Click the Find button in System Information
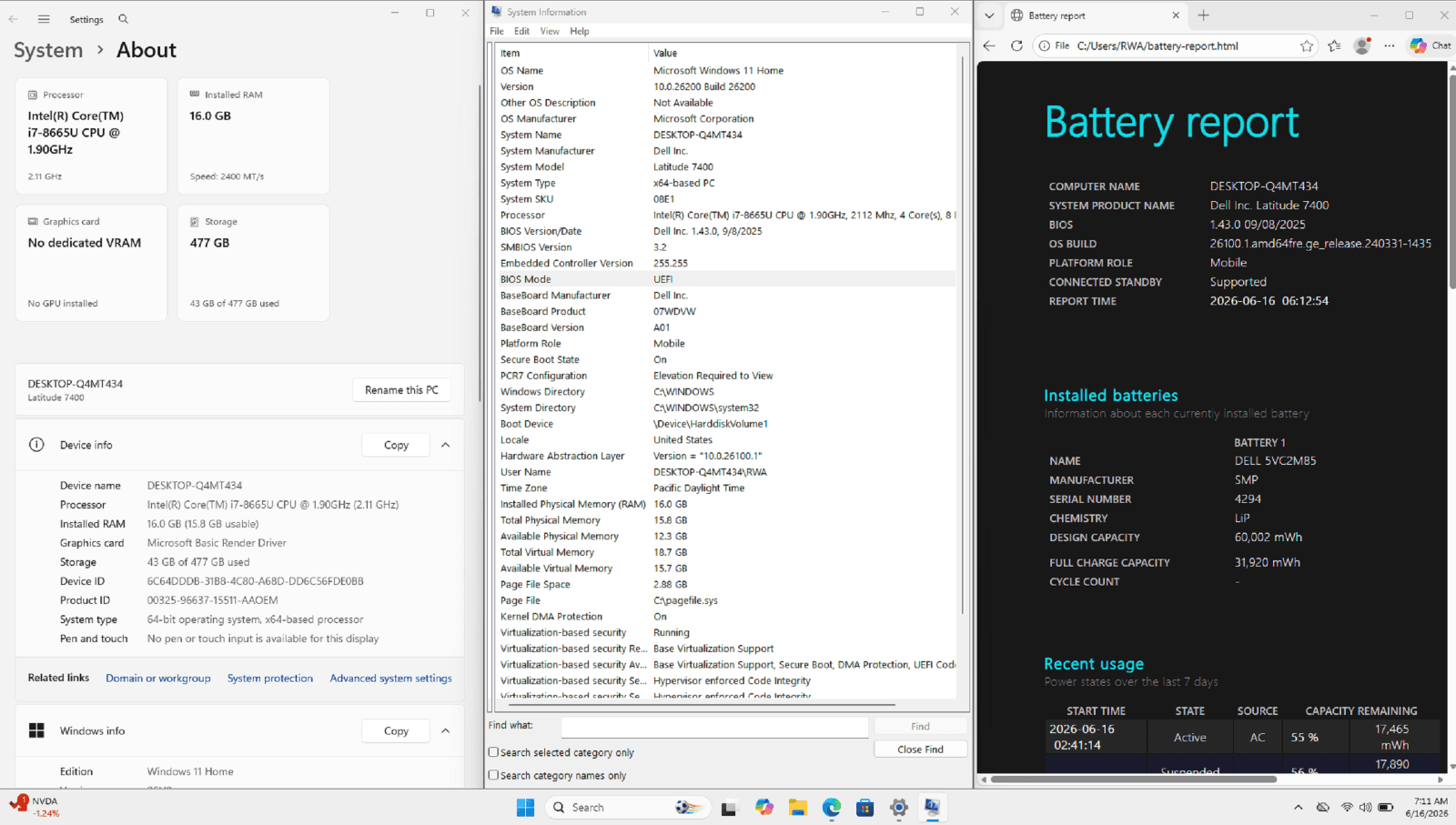 tap(920, 726)
